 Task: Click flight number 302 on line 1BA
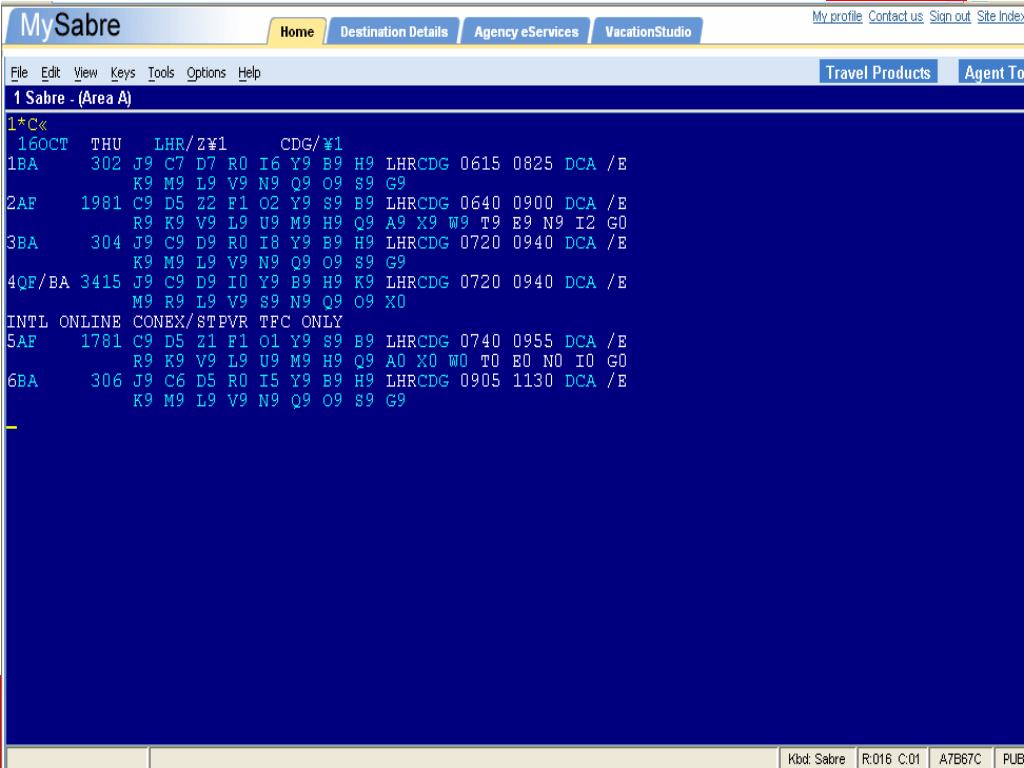click(x=106, y=164)
